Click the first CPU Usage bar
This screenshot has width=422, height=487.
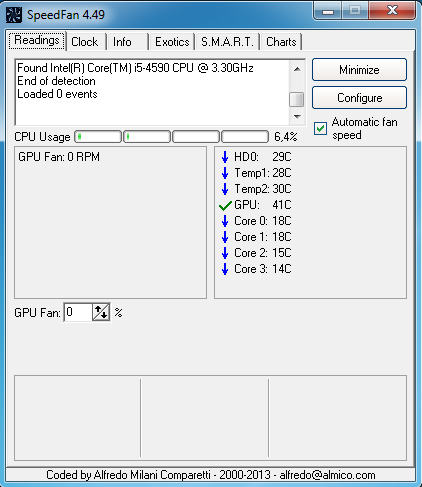(x=98, y=137)
